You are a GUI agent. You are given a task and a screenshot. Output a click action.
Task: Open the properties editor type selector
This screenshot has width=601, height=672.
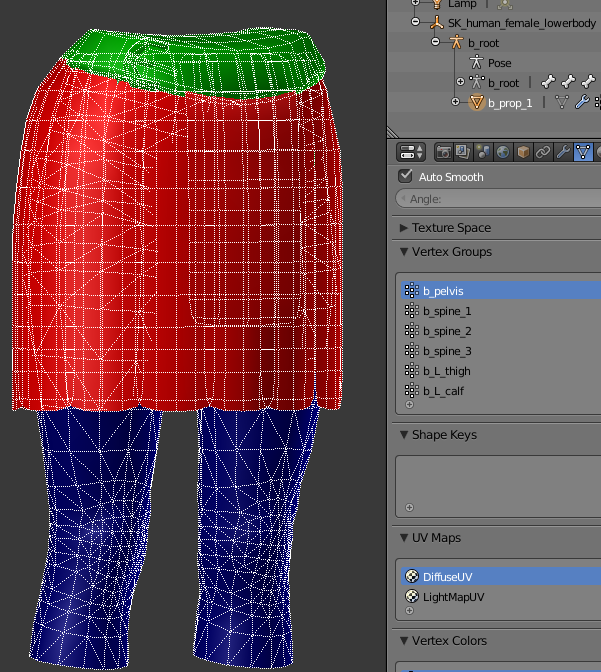[412, 152]
